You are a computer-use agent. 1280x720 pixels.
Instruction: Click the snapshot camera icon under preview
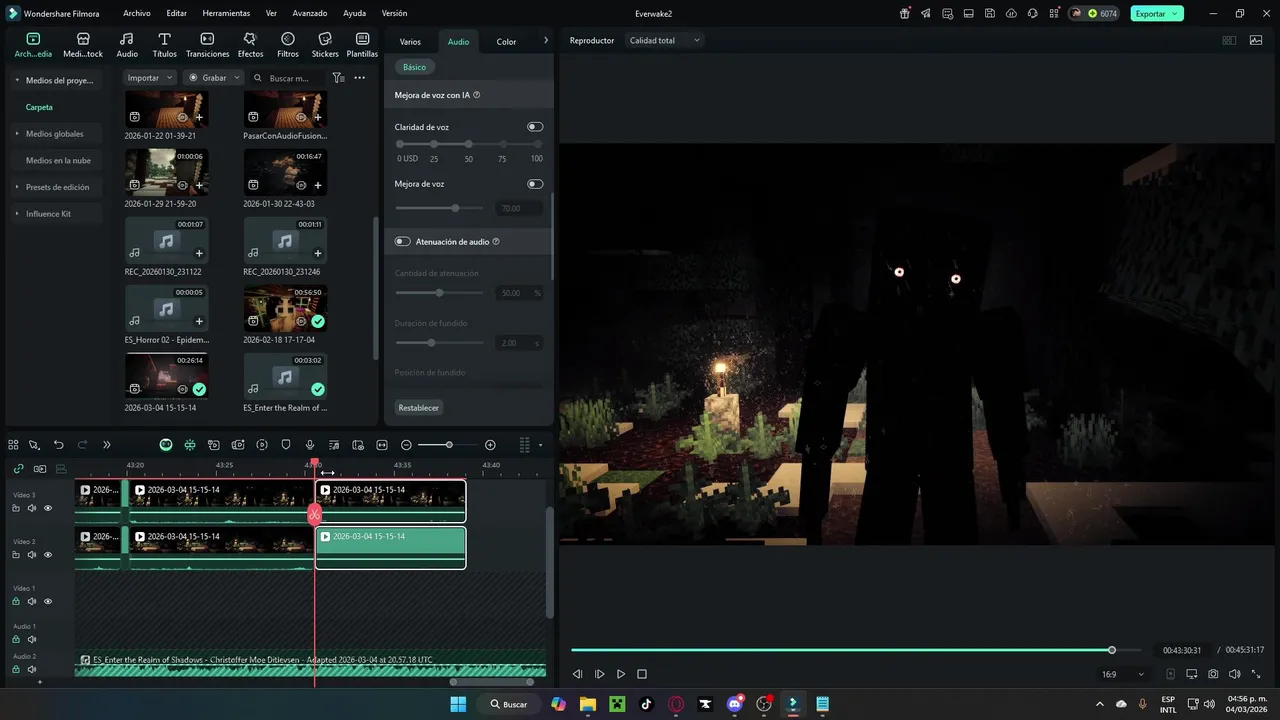1213,675
